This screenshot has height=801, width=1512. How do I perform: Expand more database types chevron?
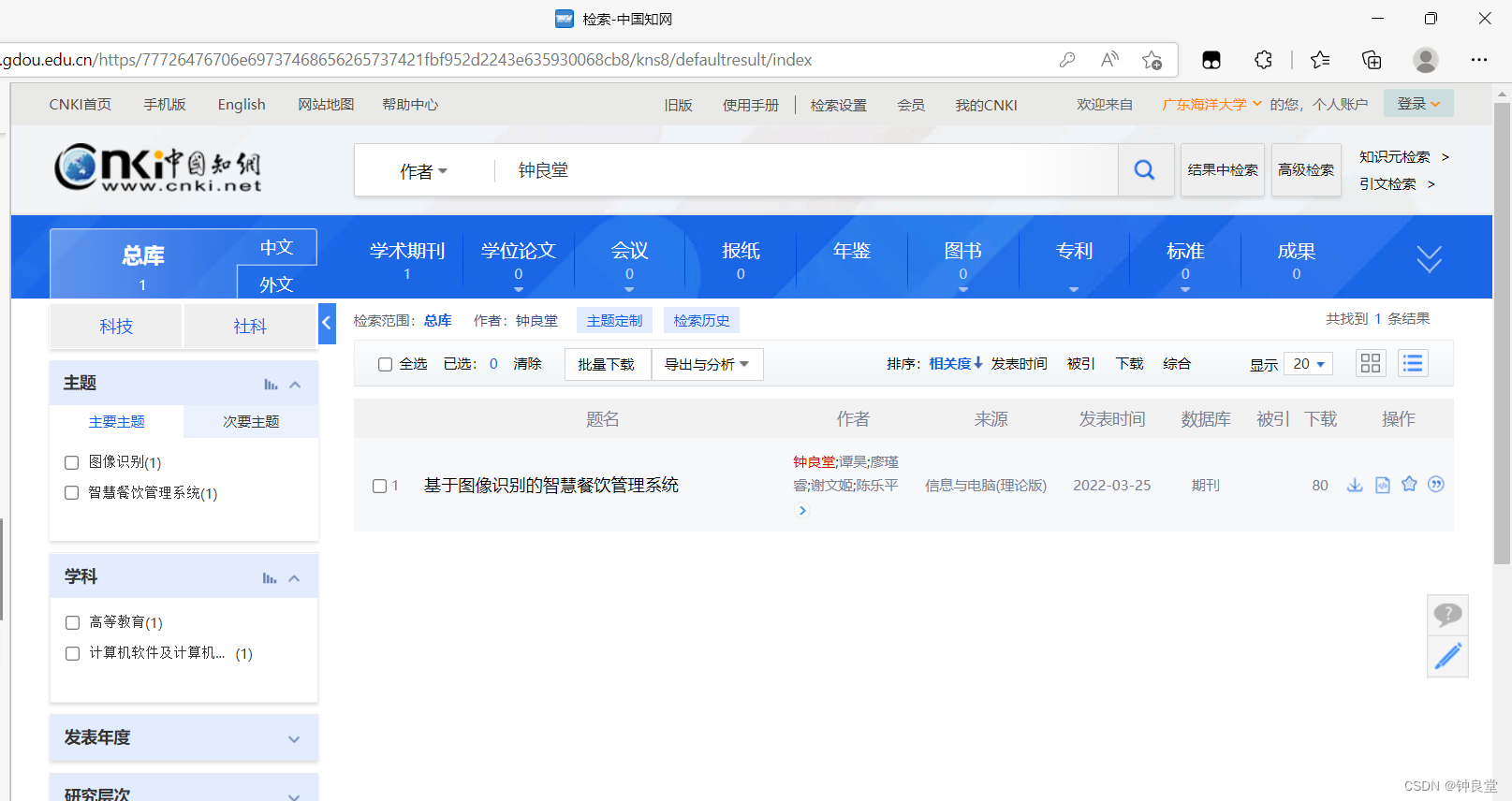(x=1429, y=258)
